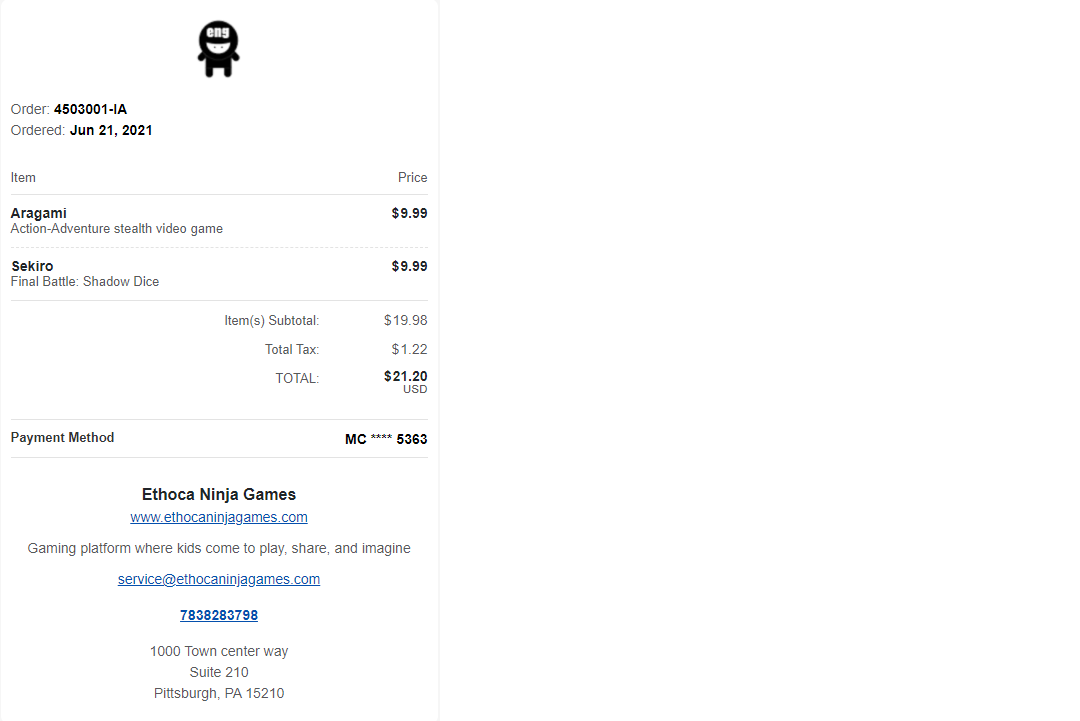Click the Pittsburgh, PA 15210 address line
This screenshot has height=721, width=1080.
(x=219, y=693)
